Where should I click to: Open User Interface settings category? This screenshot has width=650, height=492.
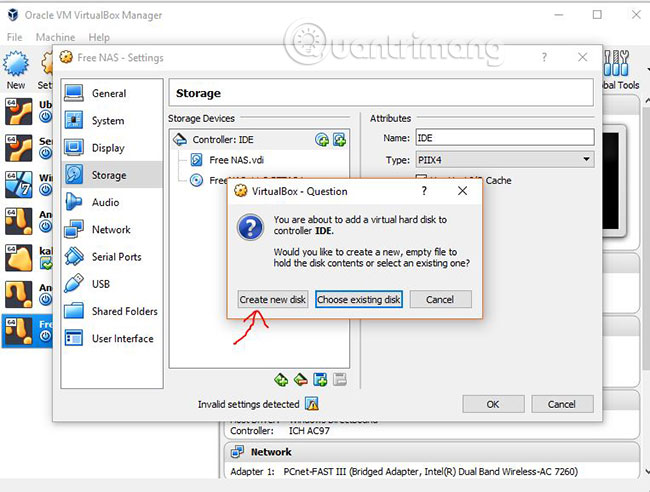click(x=112, y=339)
